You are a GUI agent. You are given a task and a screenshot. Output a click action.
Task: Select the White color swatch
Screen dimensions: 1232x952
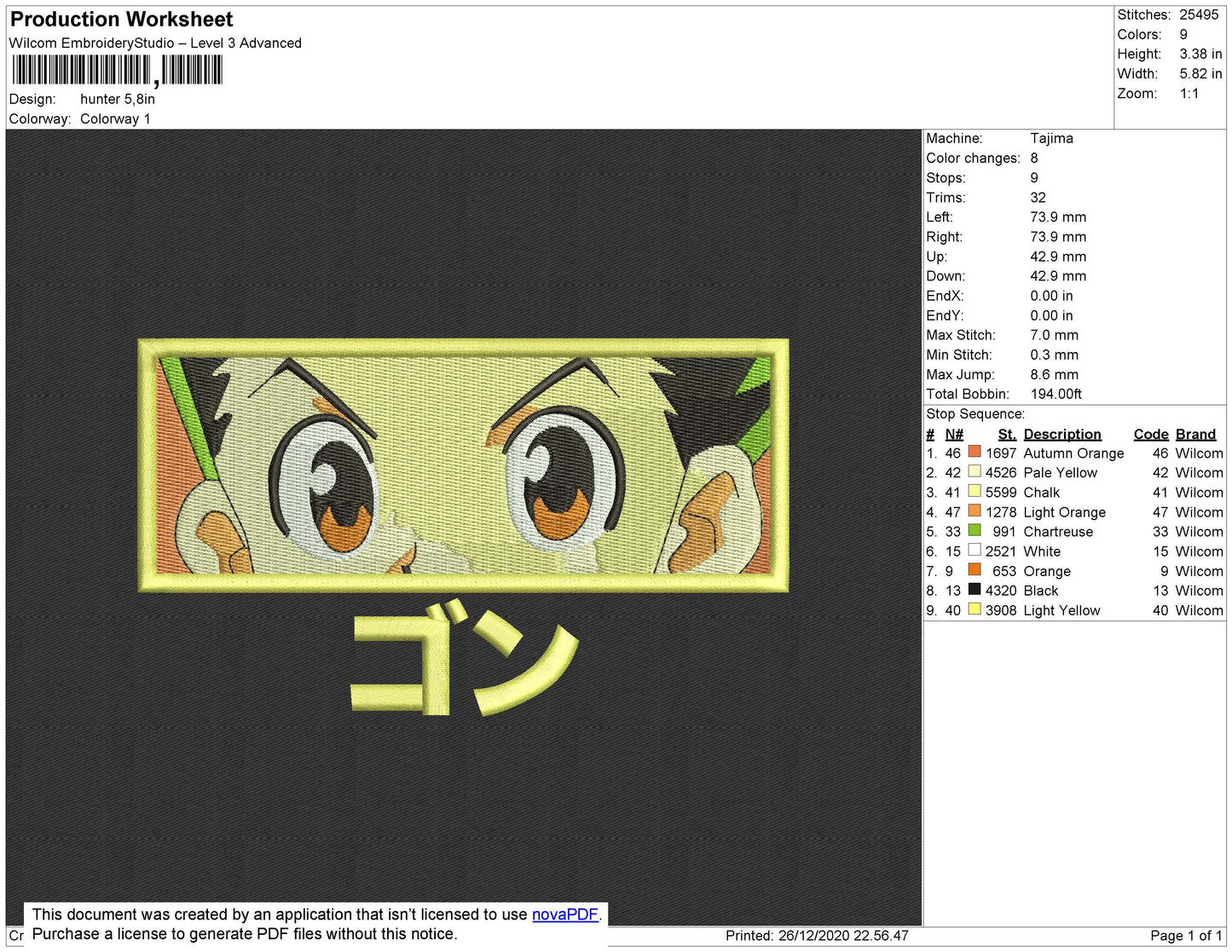975,550
